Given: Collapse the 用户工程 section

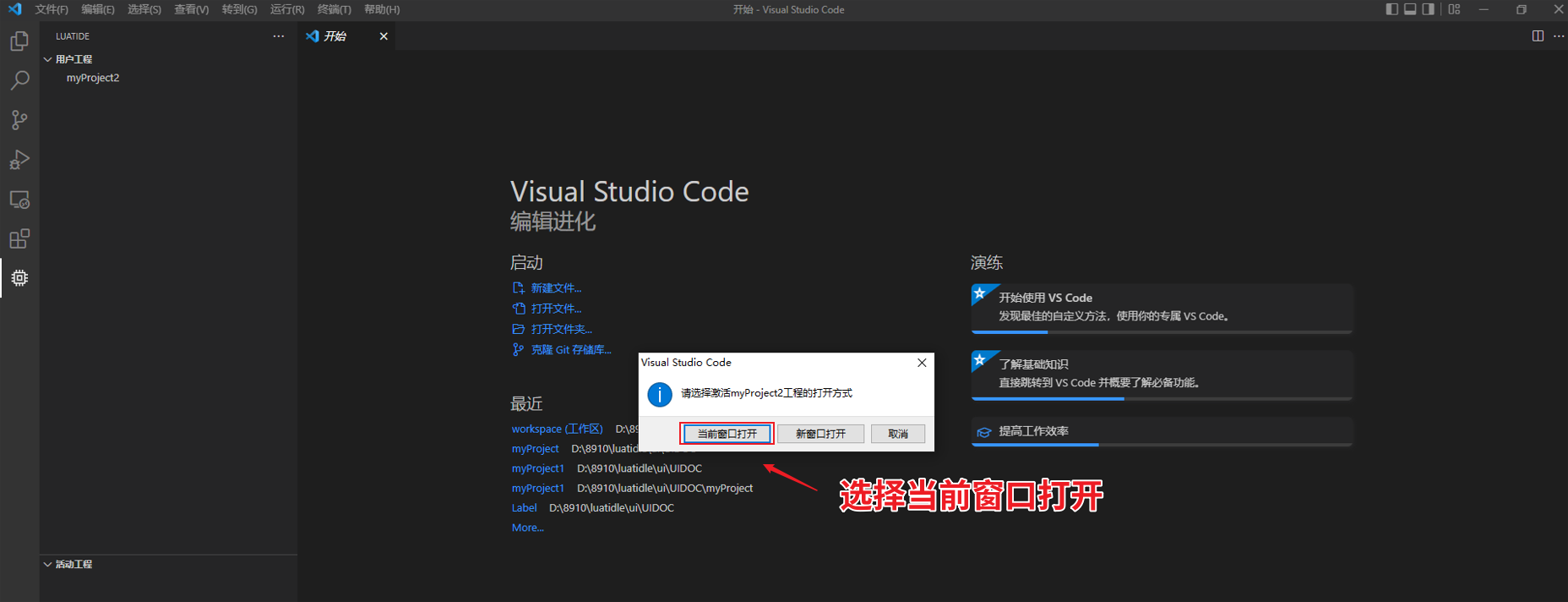Looking at the screenshot, I should tap(48, 59).
